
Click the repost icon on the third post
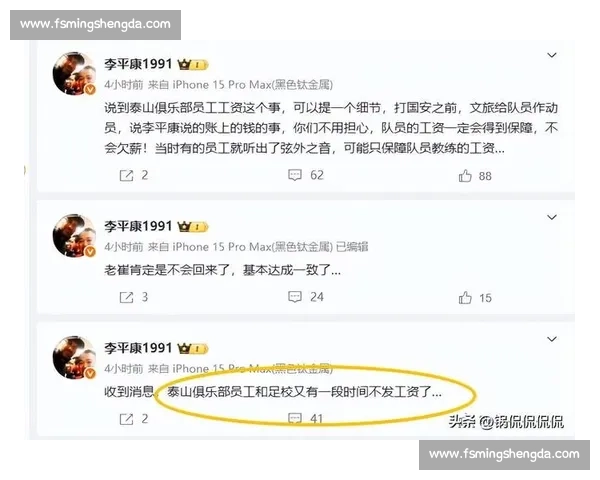click(126, 419)
